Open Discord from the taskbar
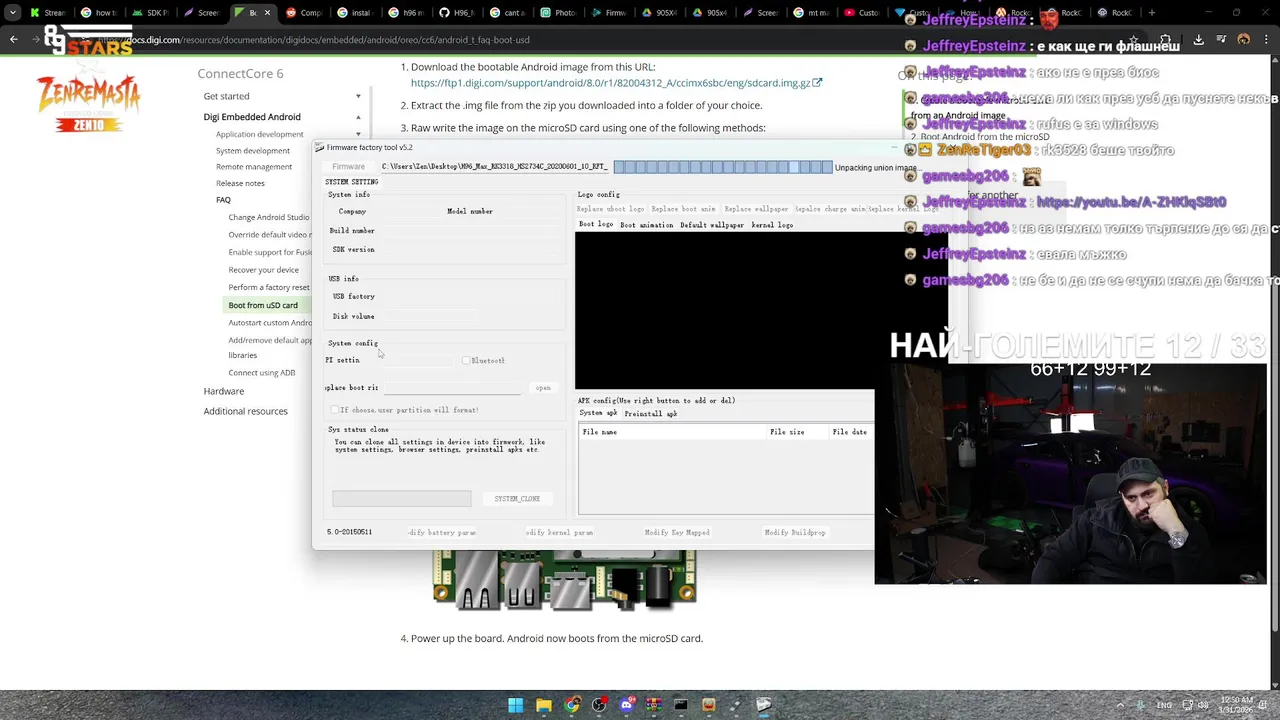This screenshot has height=720, width=1280. 627,705
